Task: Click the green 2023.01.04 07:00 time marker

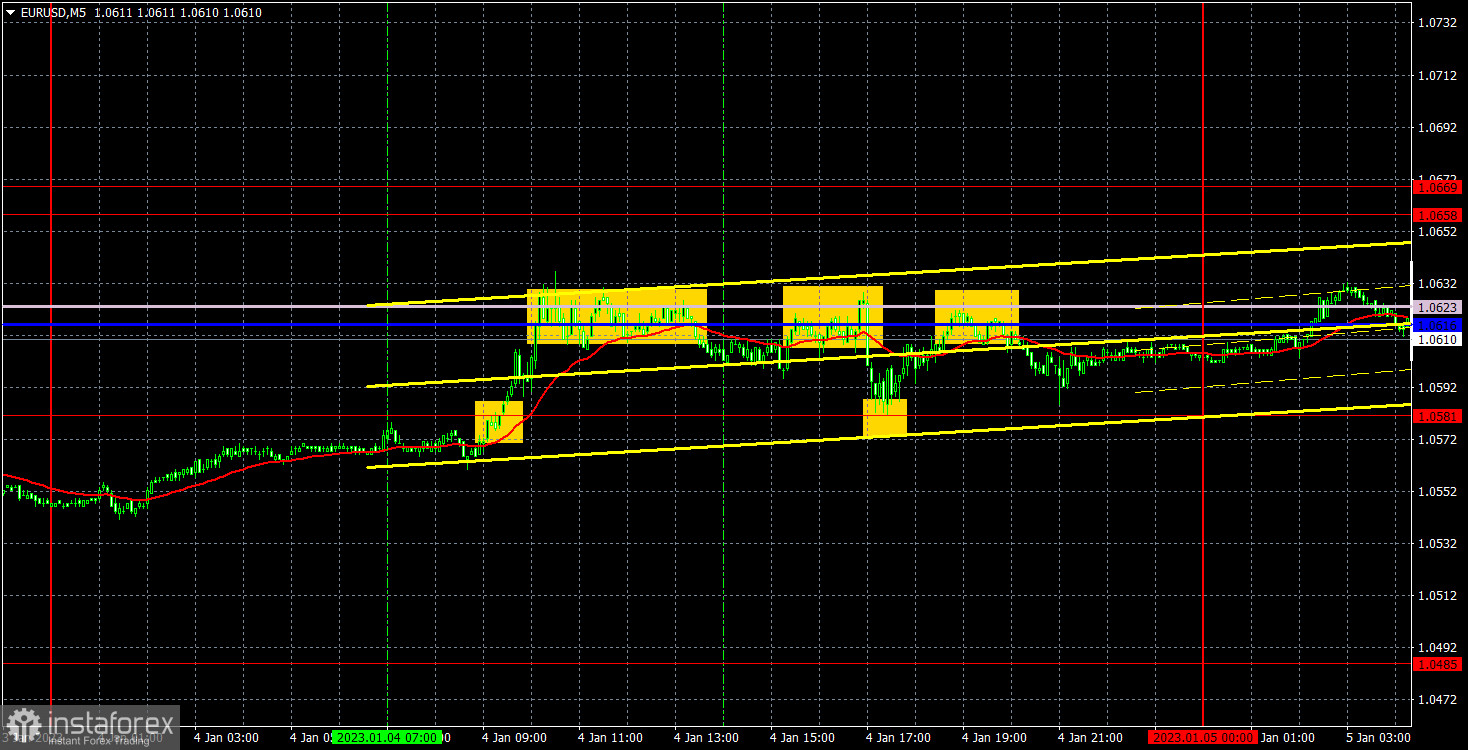Action: [386, 737]
